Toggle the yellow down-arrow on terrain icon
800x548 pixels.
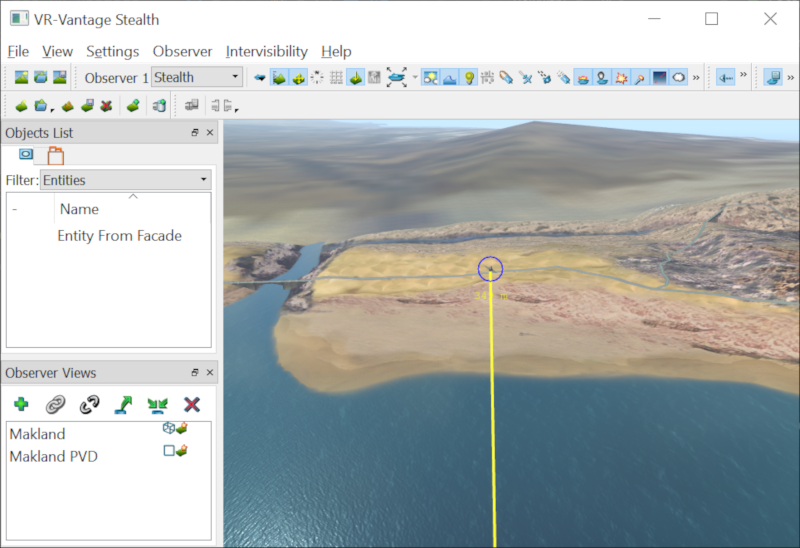[x=356, y=78]
